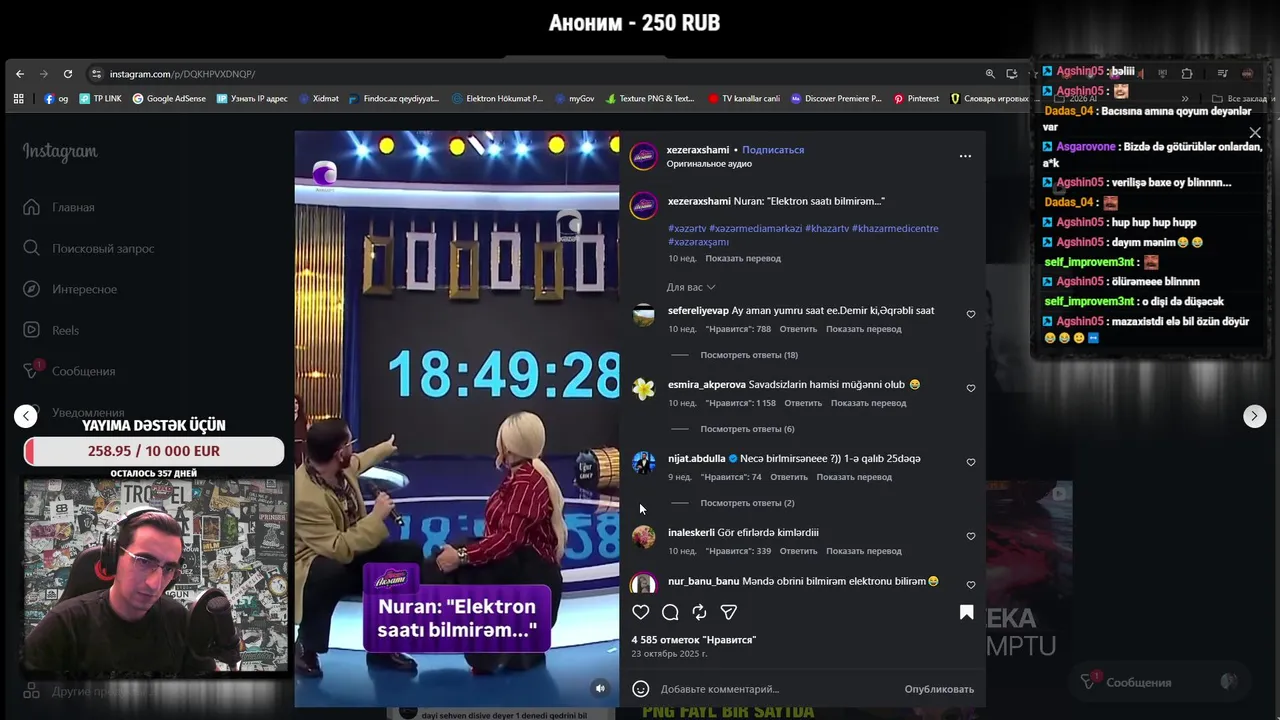
Task: Open the TP LINK bookmark
Action: tap(100, 99)
